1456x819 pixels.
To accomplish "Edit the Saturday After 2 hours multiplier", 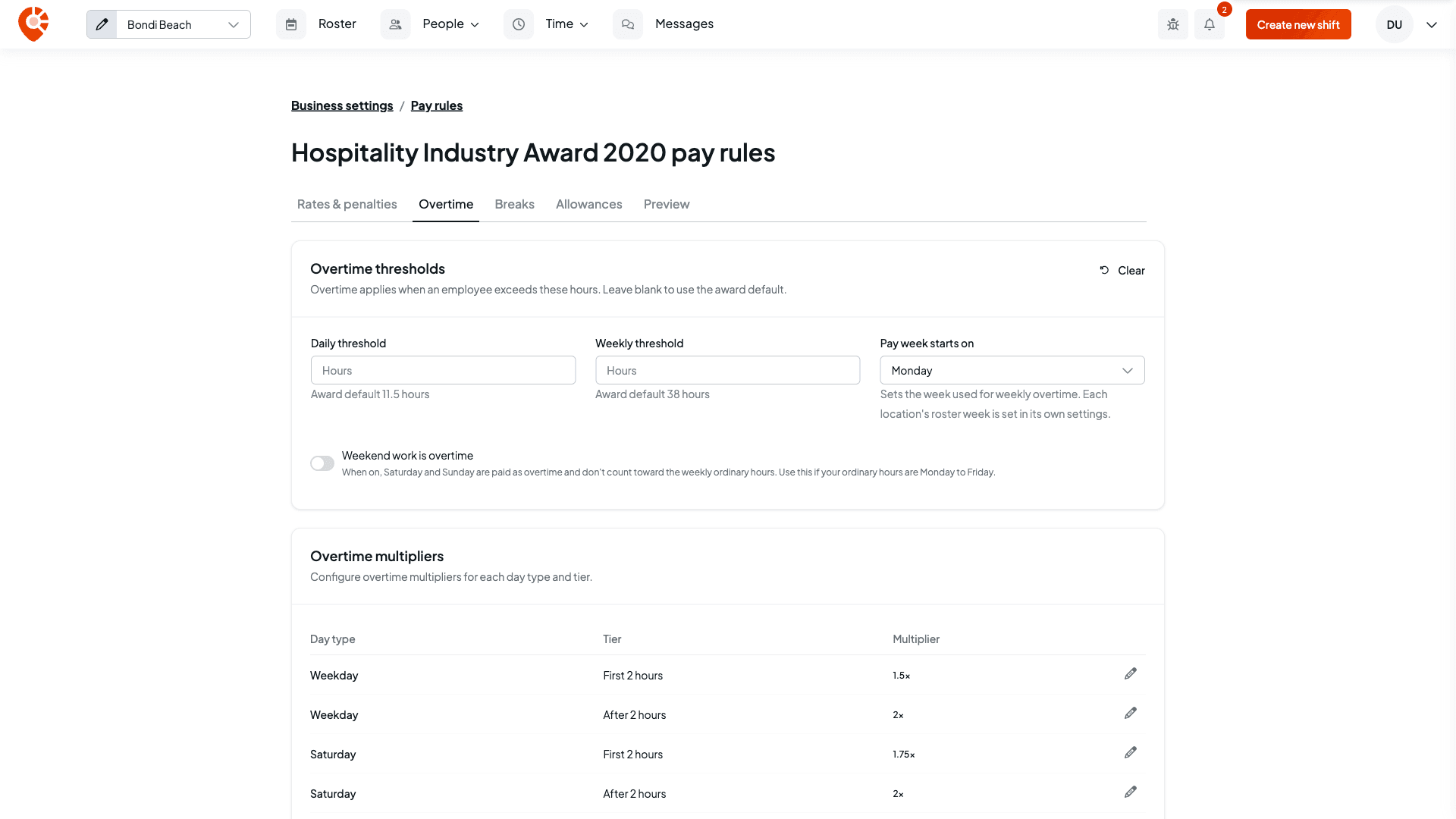I will [1131, 792].
